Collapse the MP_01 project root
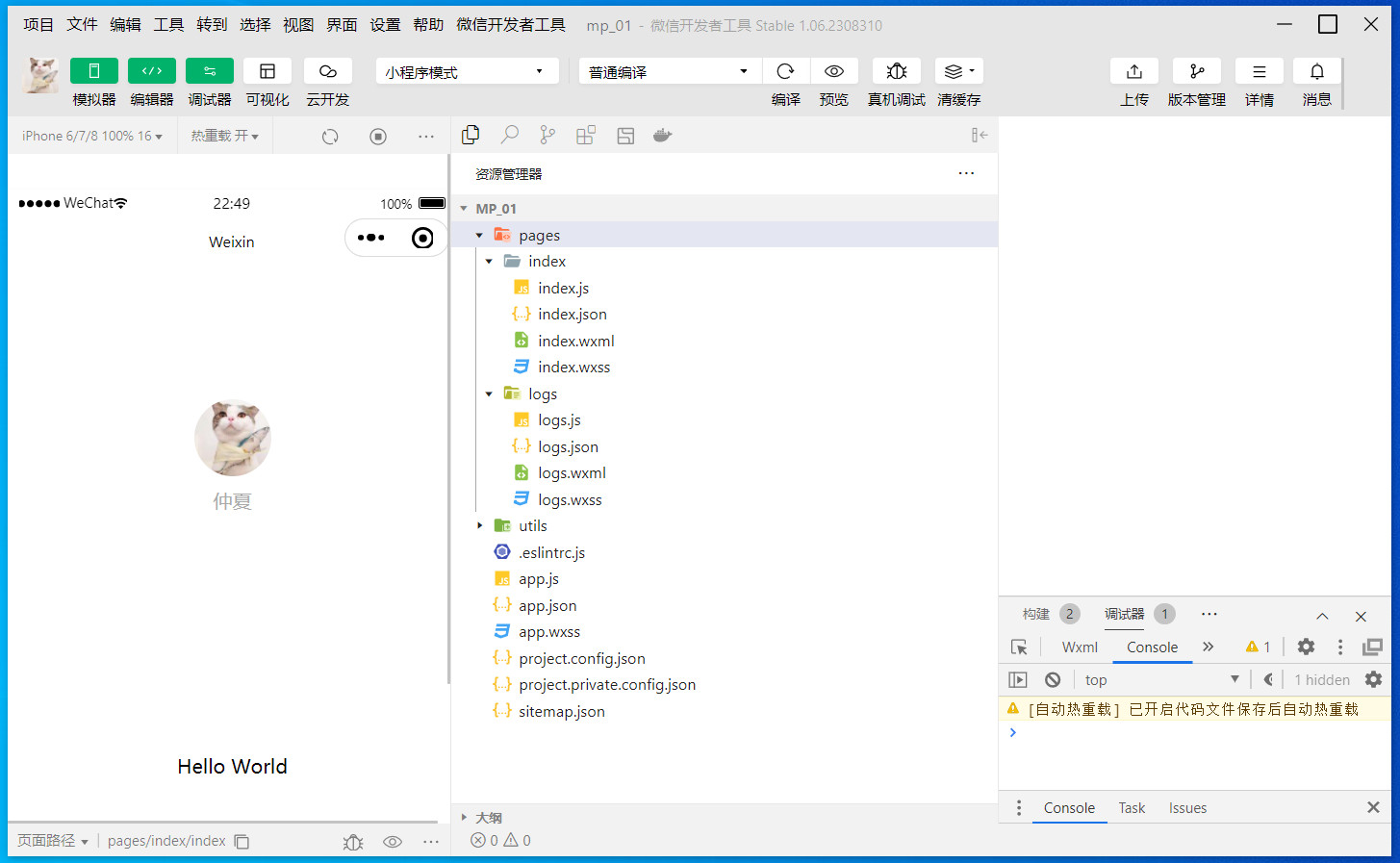Image resolution: width=1400 pixels, height=863 pixels. click(x=464, y=209)
